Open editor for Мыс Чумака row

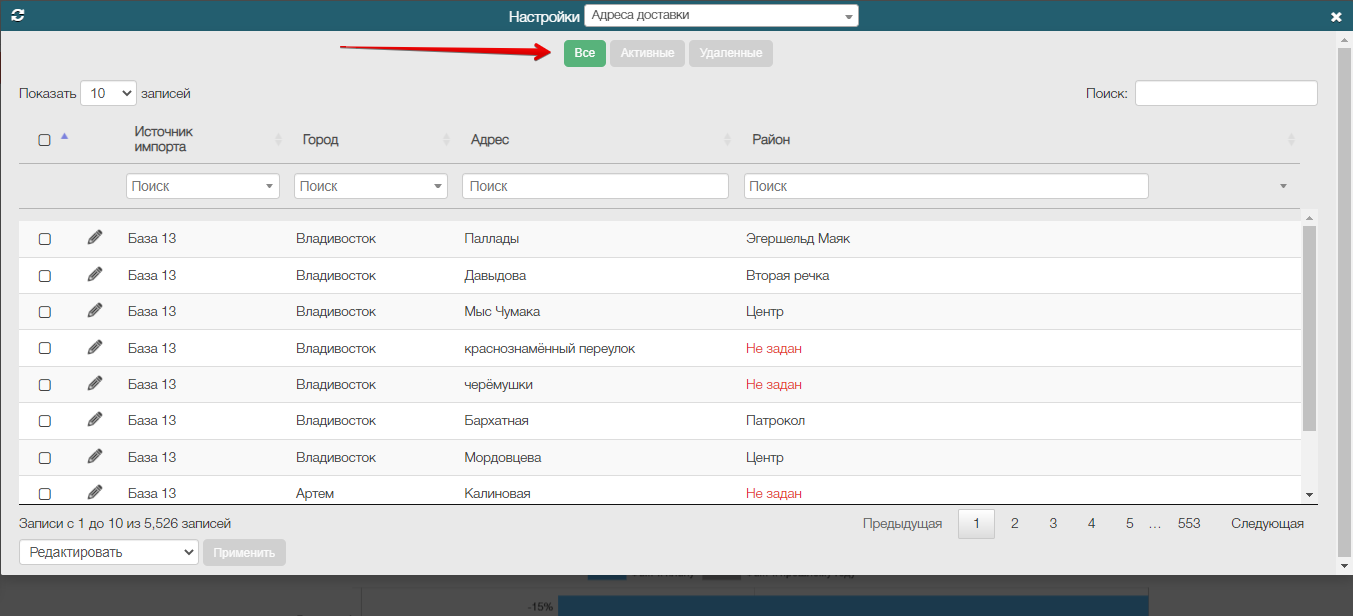[x=95, y=310]
